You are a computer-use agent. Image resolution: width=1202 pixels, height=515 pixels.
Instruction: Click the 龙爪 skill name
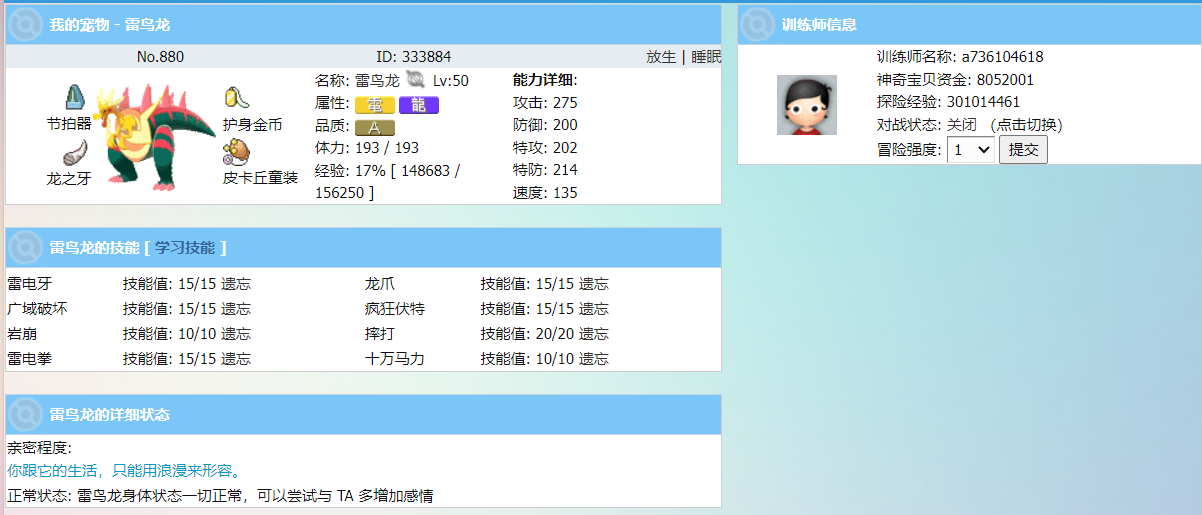click(x=380, y=284)
